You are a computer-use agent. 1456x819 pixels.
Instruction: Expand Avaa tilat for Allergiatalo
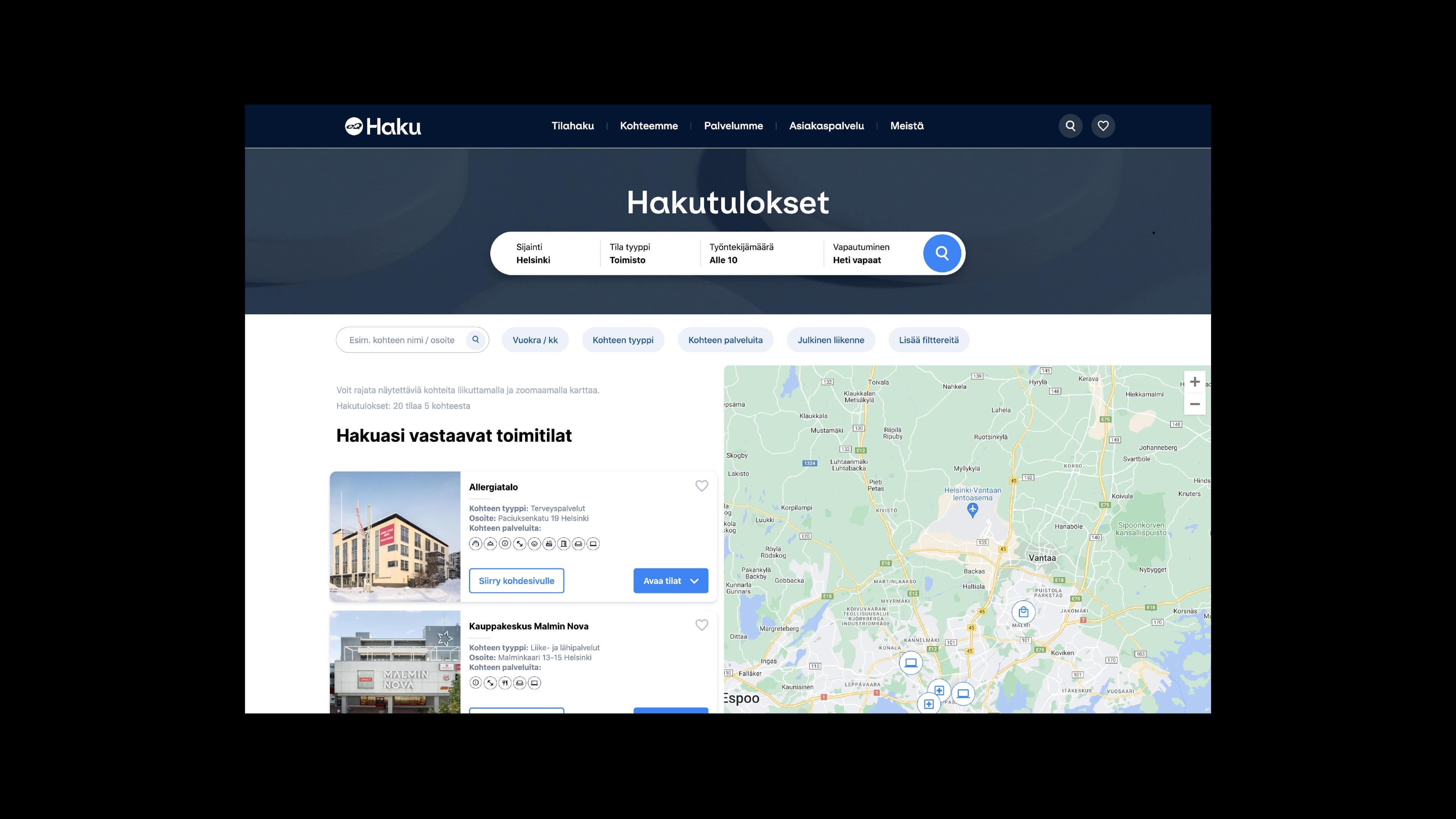(x=670, y=581)
